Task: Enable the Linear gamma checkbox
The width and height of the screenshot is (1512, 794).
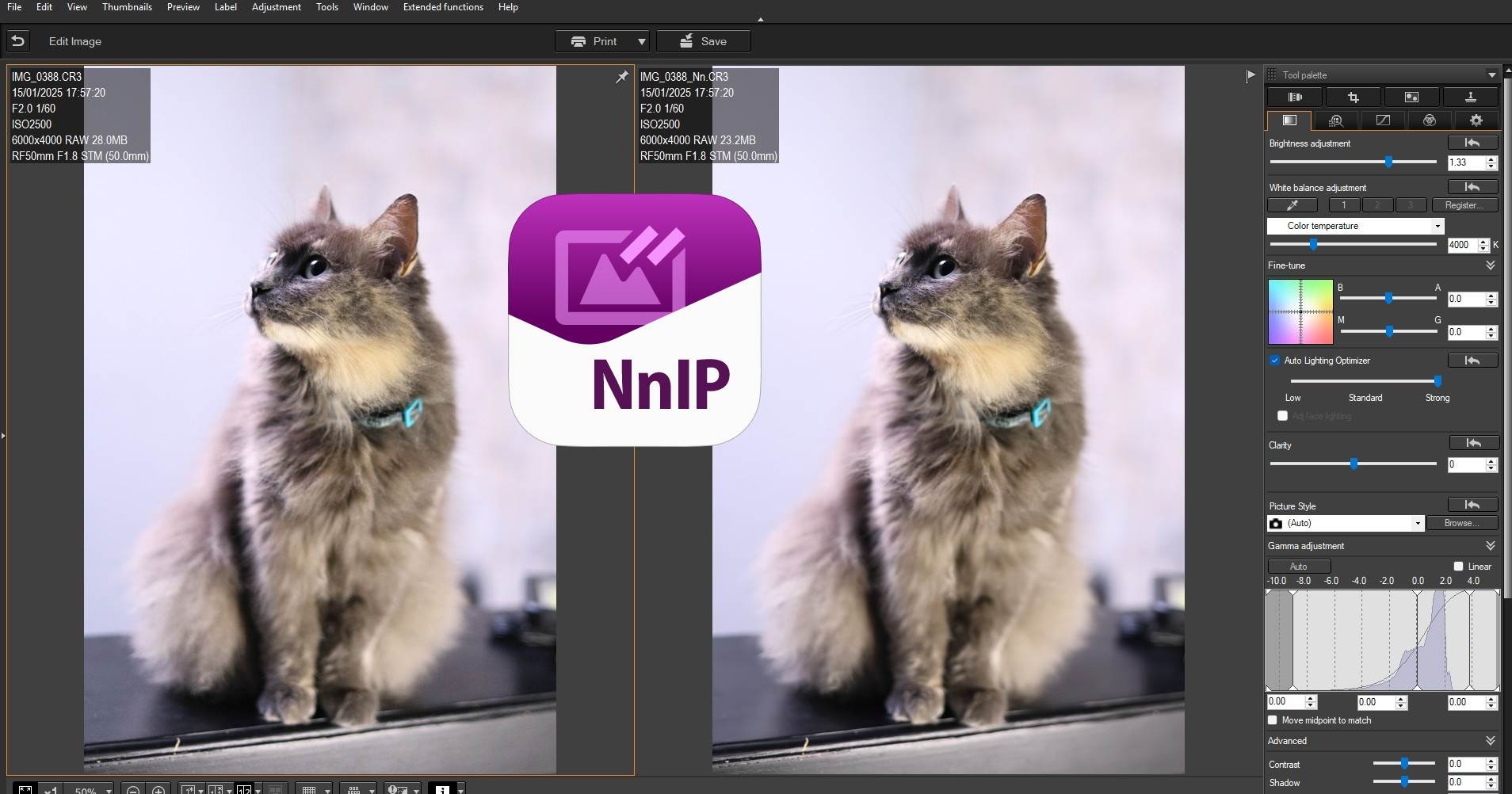Action: (x=1458, y=566)
